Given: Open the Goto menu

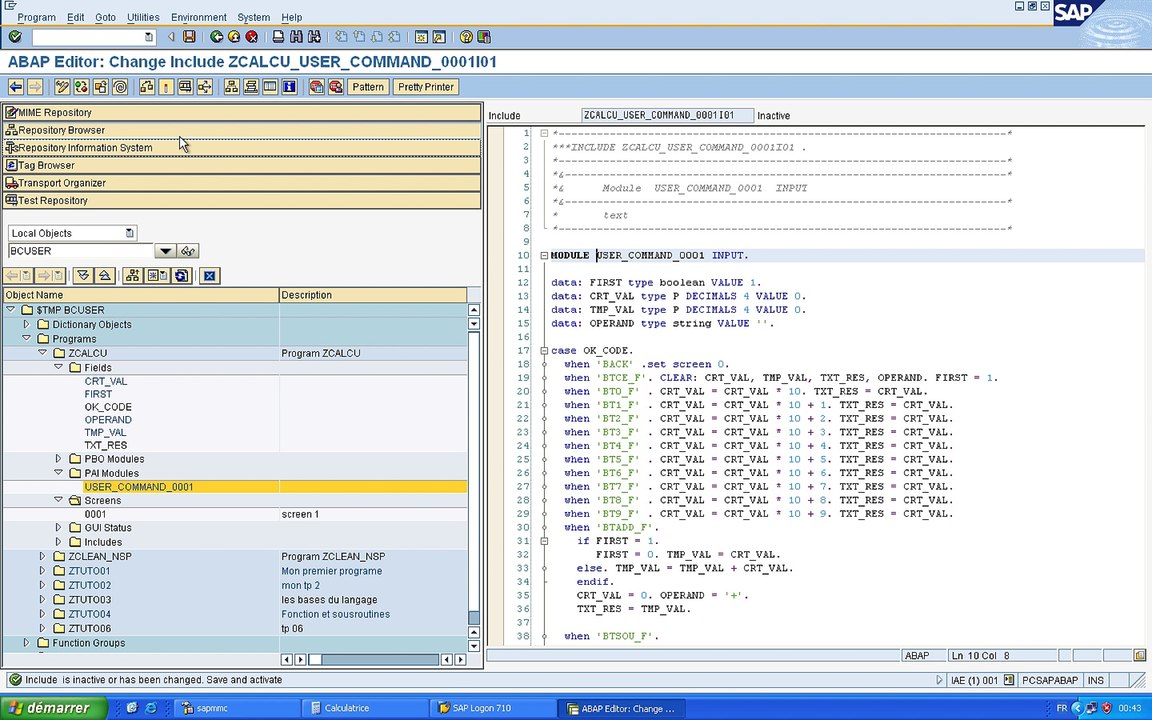Looking at the screenshot, I should pyautogui.click(x=105, y=17).
